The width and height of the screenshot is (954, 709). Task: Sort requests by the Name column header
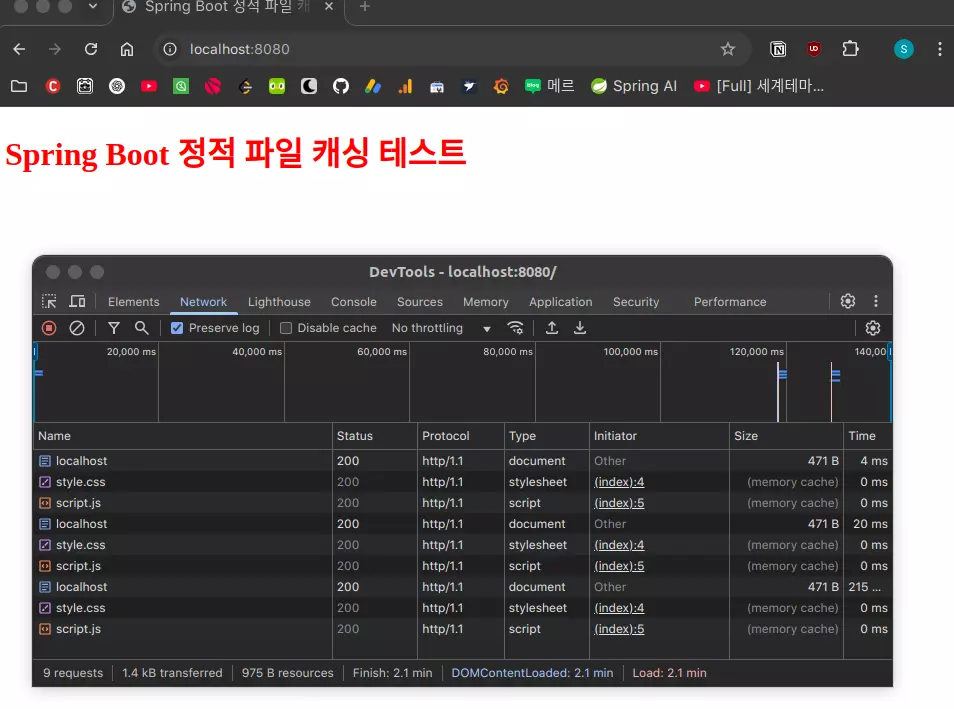click(x=183, y=436)
